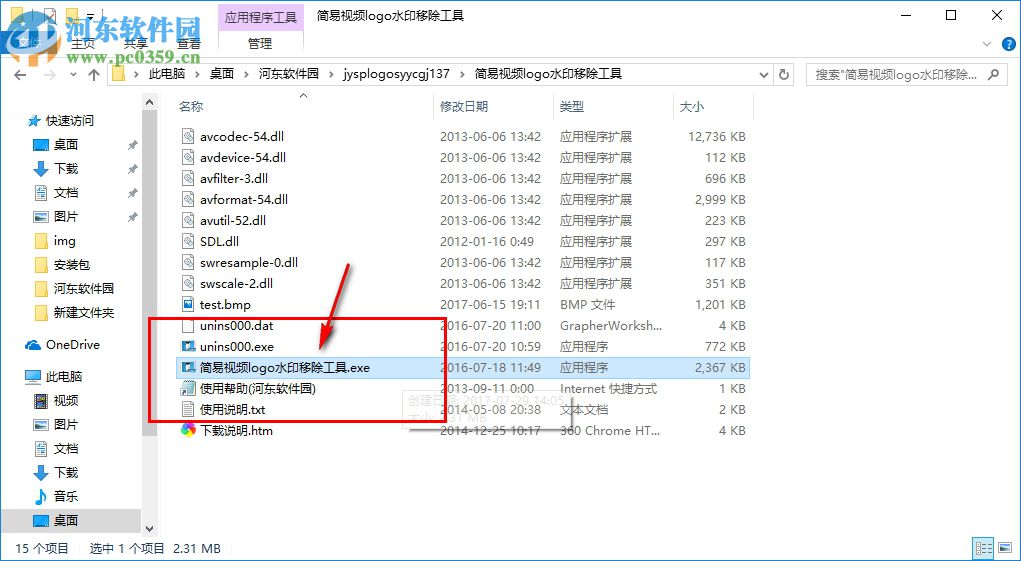Open recent locations dropdown arrow
This screenshot has width=1021, height=561.
click(72, 75)
